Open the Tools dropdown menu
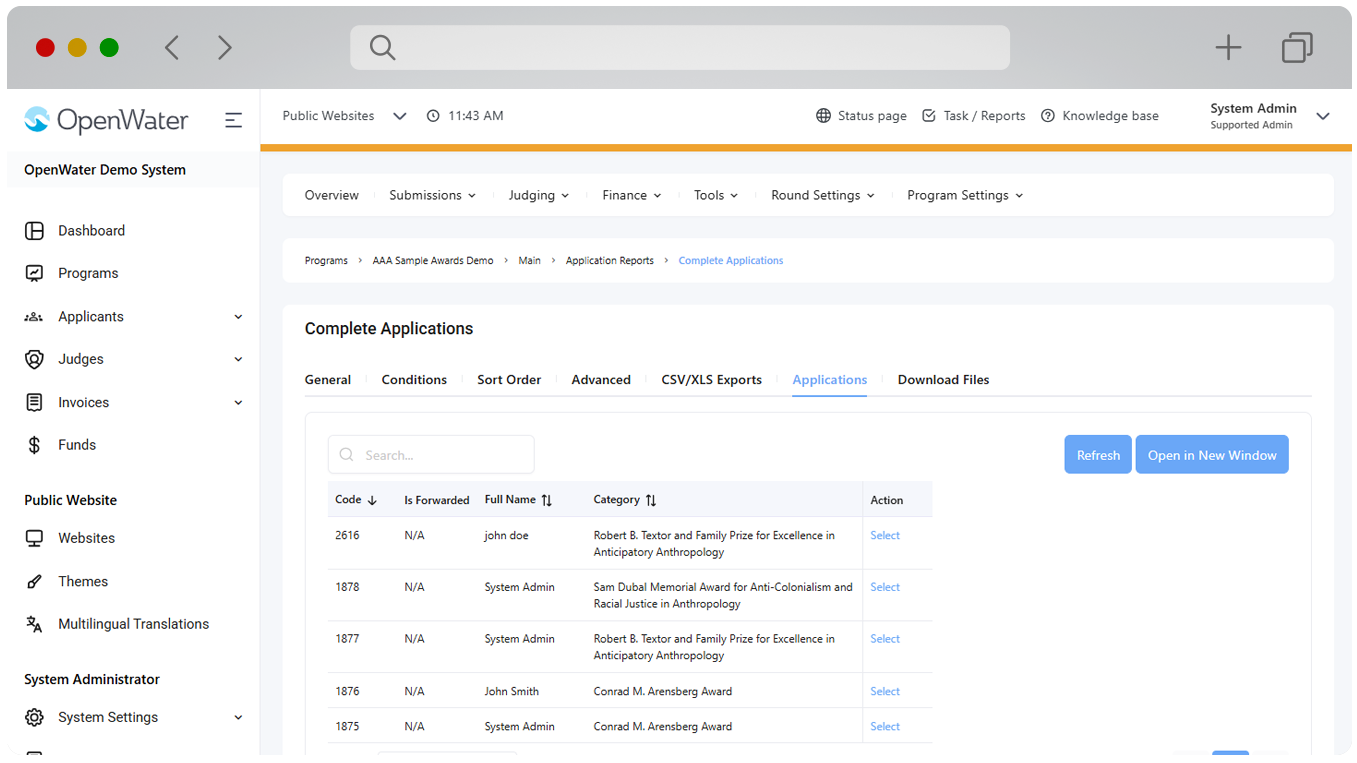Screen dimensions: 1357x763 point(716,195)
